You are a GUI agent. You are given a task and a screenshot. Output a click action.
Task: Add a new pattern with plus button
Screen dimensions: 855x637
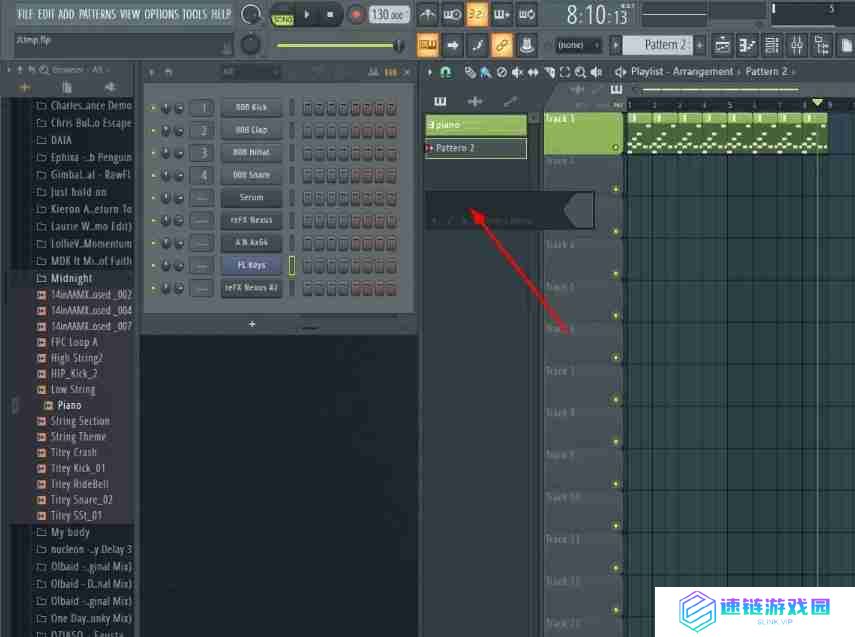tap(700, 45)
